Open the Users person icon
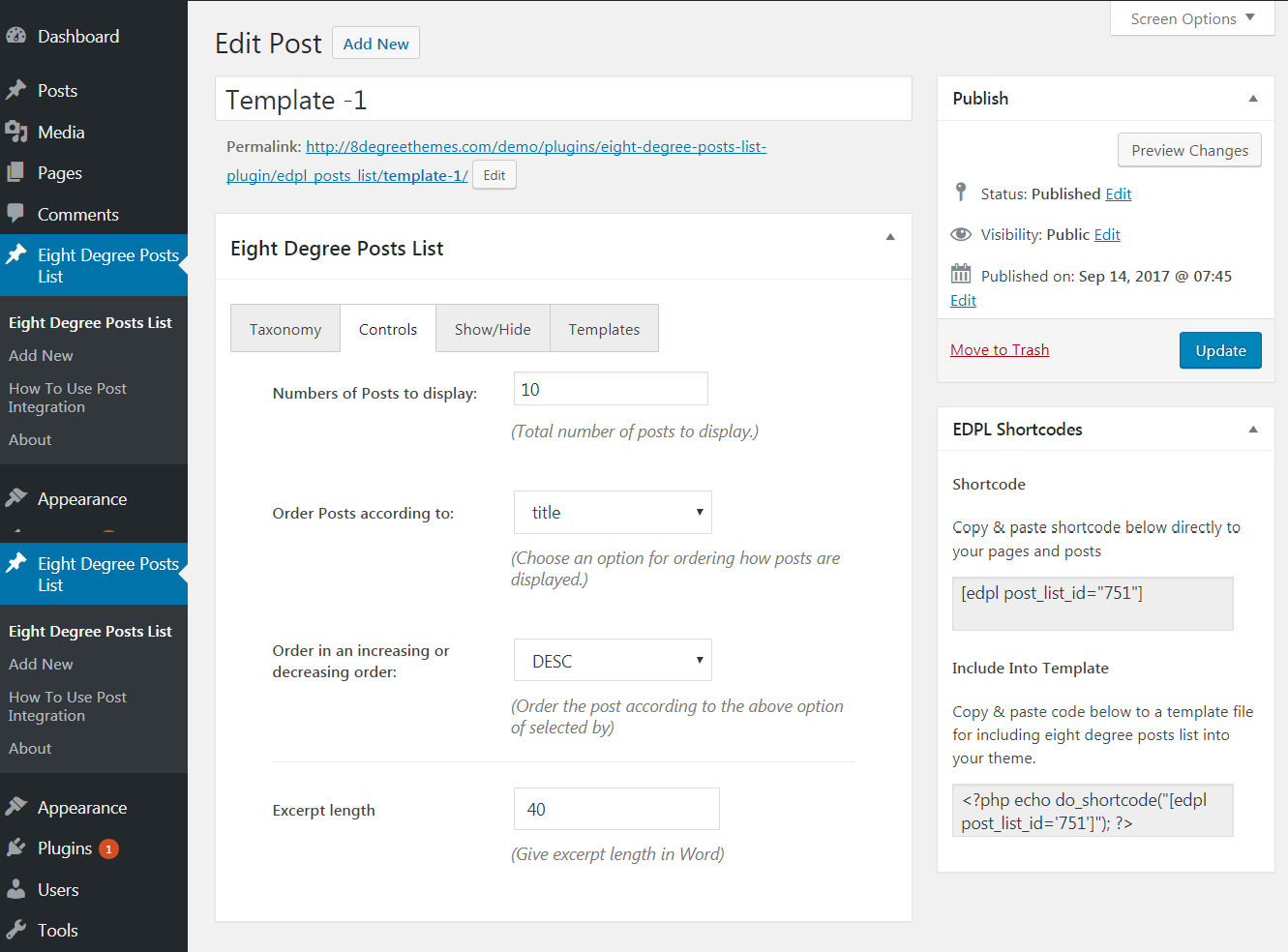This screenshot has width=1288, height=952. click(x=15, y=889)
